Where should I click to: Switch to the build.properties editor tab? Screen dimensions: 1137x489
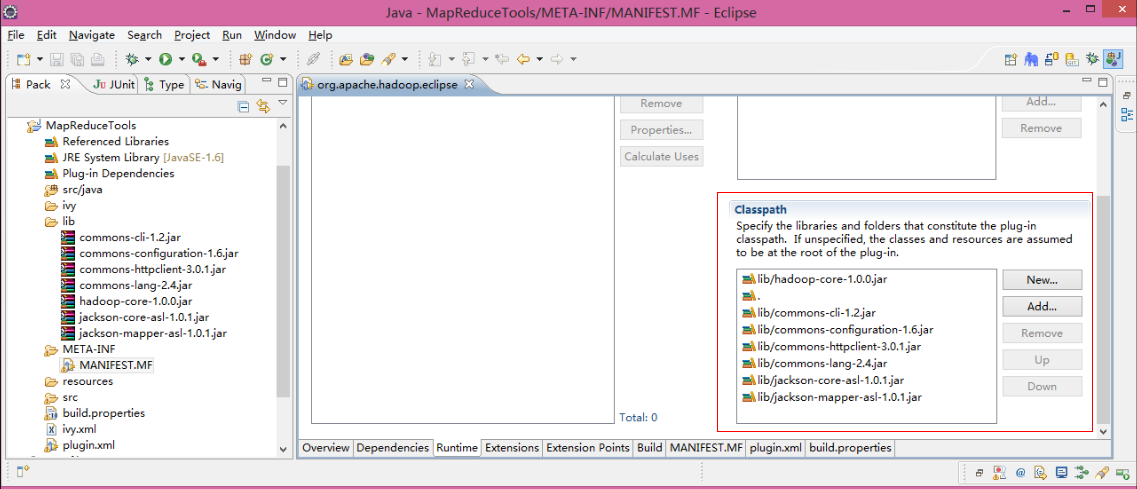[850, 448]
